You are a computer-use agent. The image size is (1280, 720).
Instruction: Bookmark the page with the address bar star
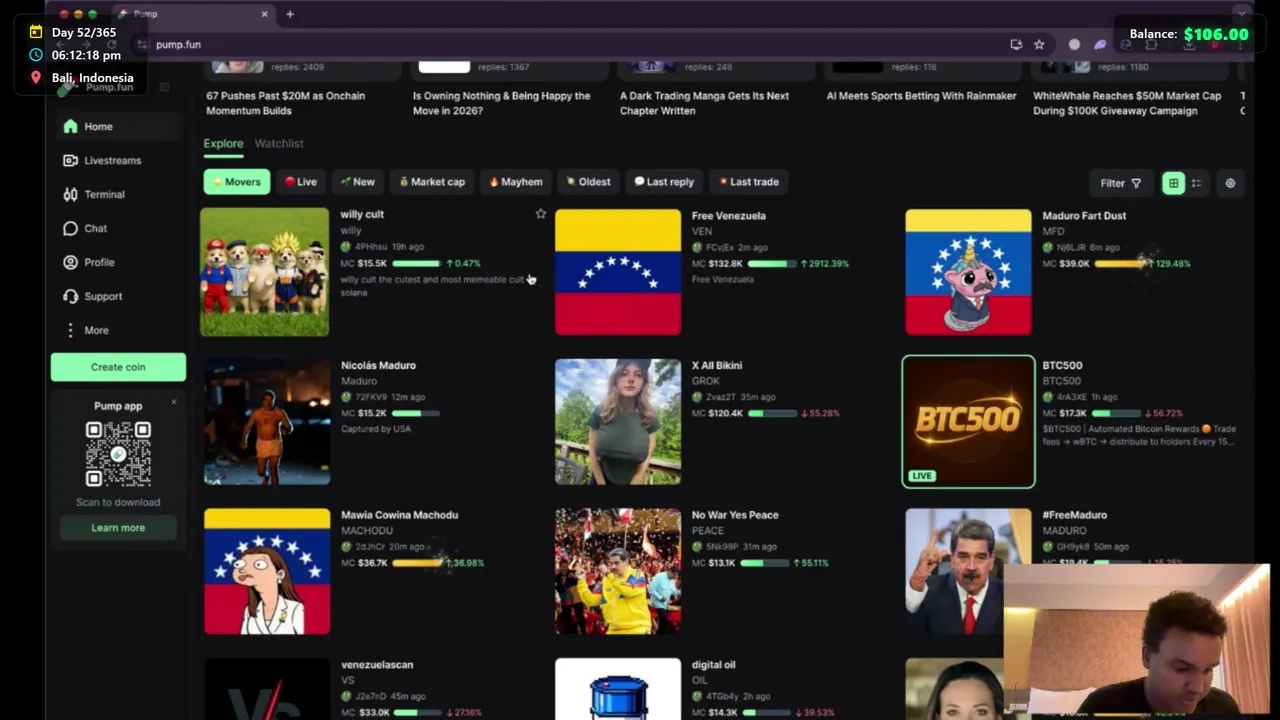(x=1039, y=44)
